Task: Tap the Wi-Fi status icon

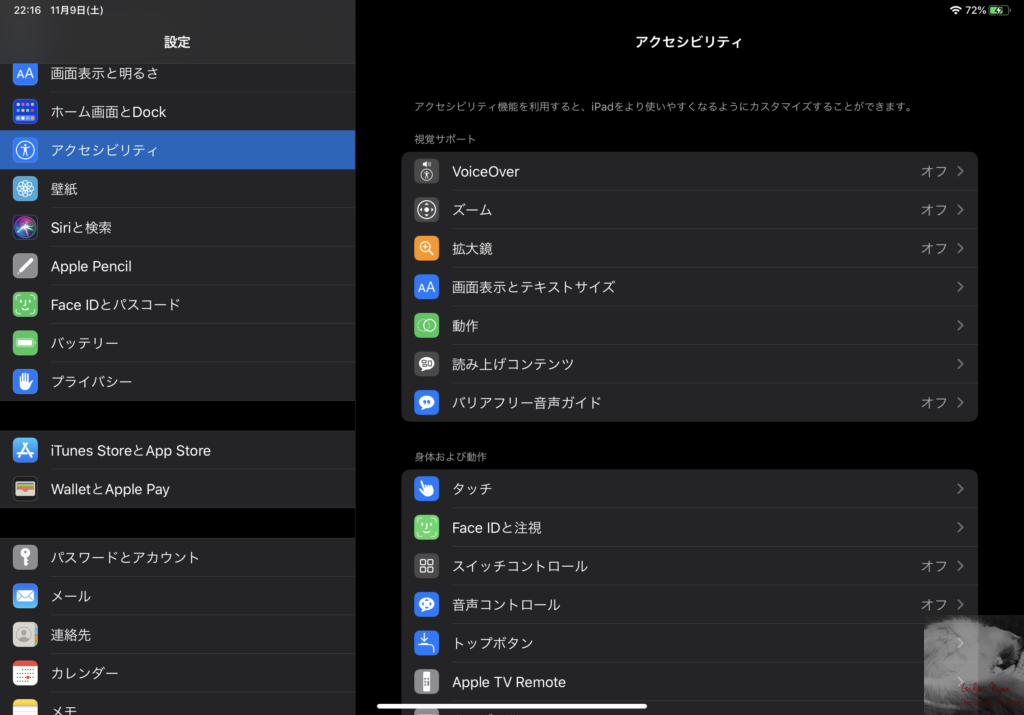Action: pyautogui.click(x=955, y=10)
